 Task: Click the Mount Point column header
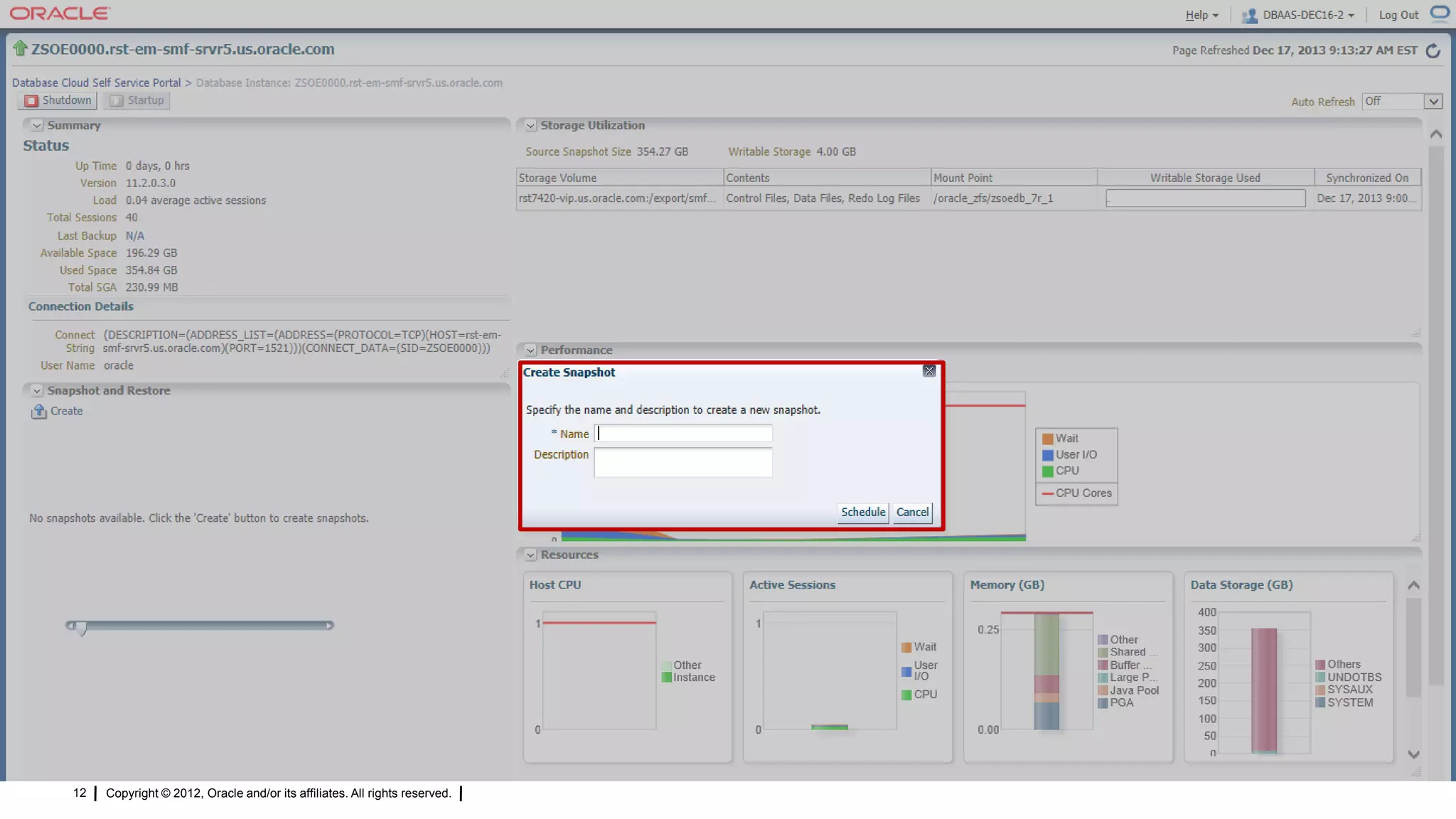pos(1014,178)
